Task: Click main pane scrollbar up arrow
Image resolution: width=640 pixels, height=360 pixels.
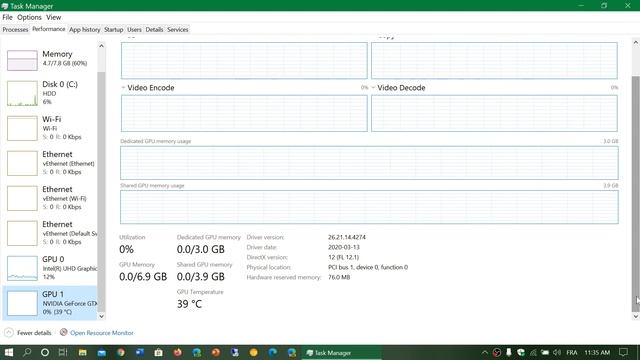Action: point(636,42)
